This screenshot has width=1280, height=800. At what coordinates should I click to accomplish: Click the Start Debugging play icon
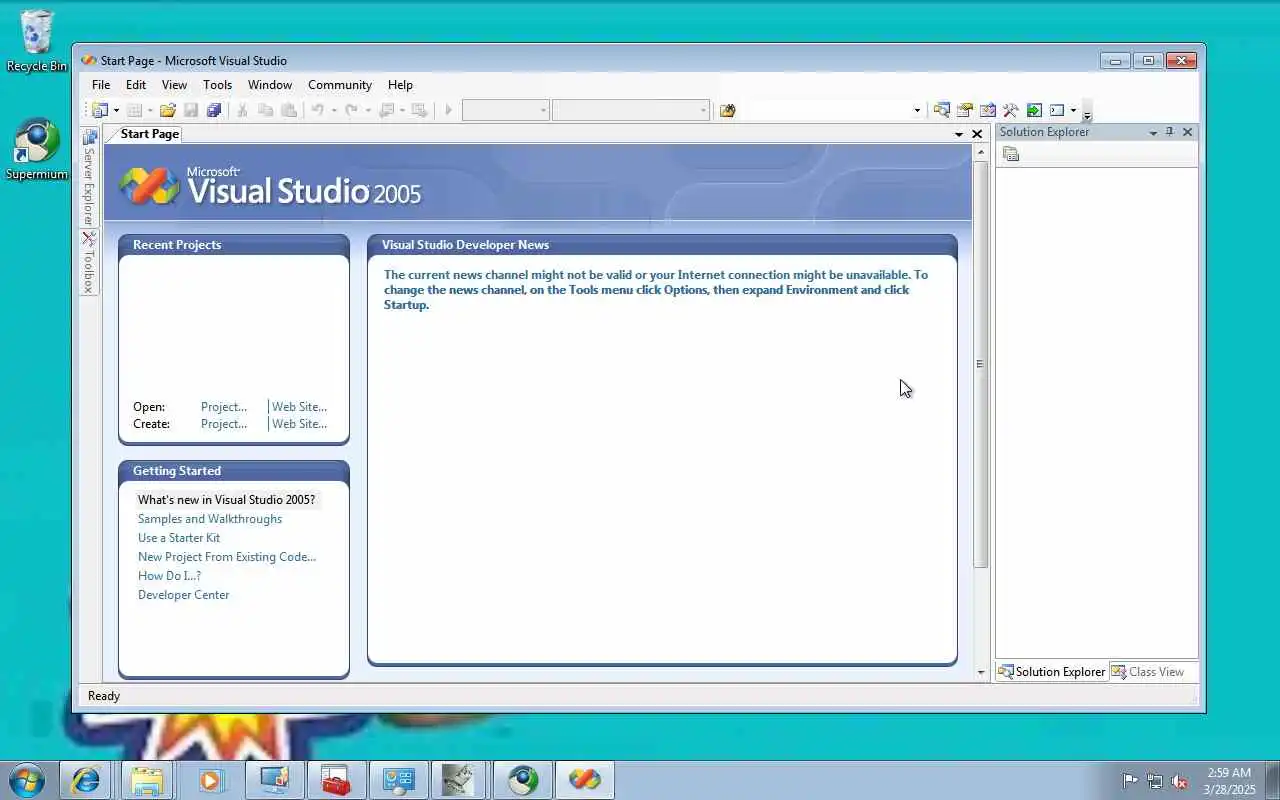point(448,110)
